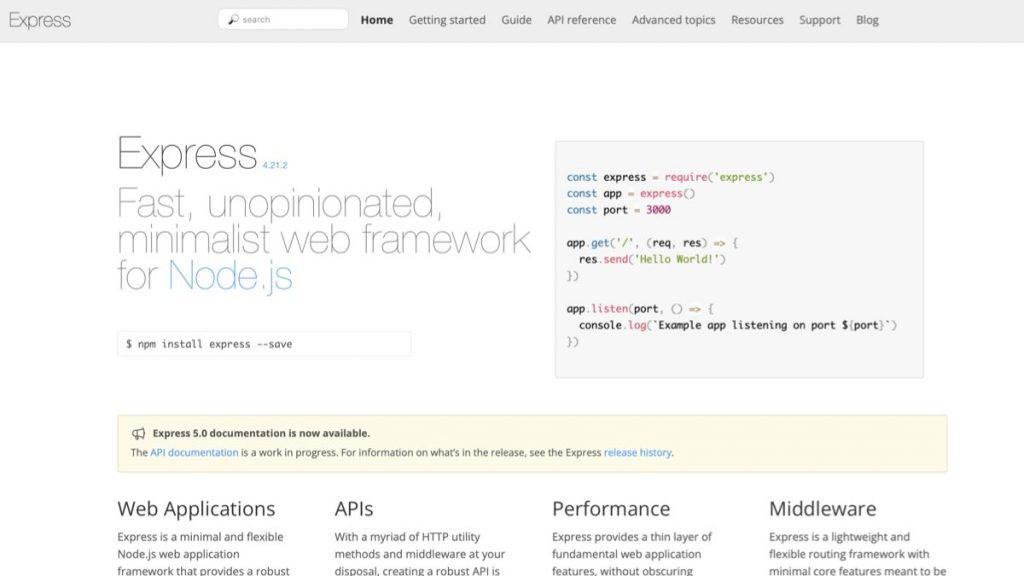Click the Express logo in the header
1024x576 pixels.
[x=40, y=20]
